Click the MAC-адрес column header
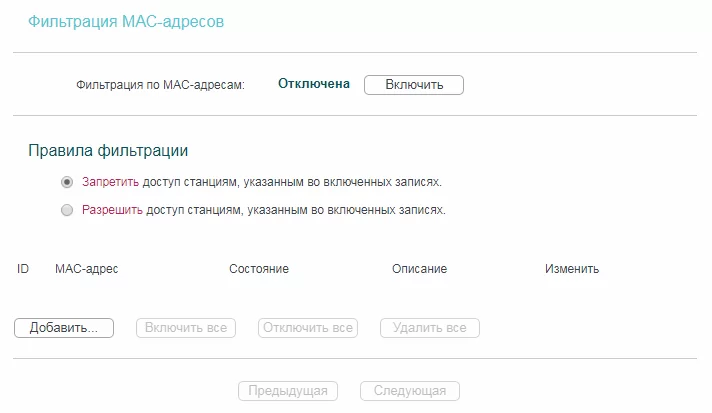The height and width of the screenshot is (413, 712). pos(86,270)
